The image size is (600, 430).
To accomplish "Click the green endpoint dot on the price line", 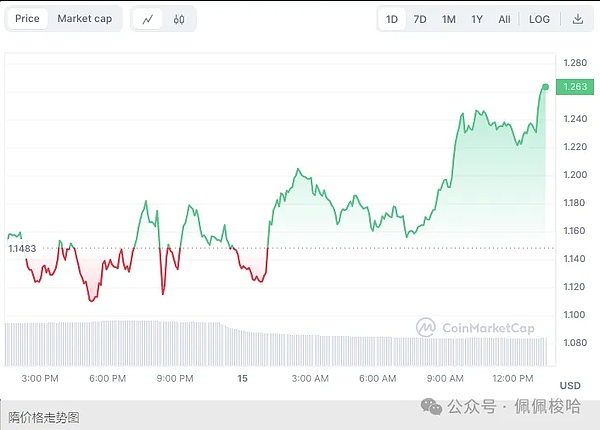I will [x=545, y=87].
